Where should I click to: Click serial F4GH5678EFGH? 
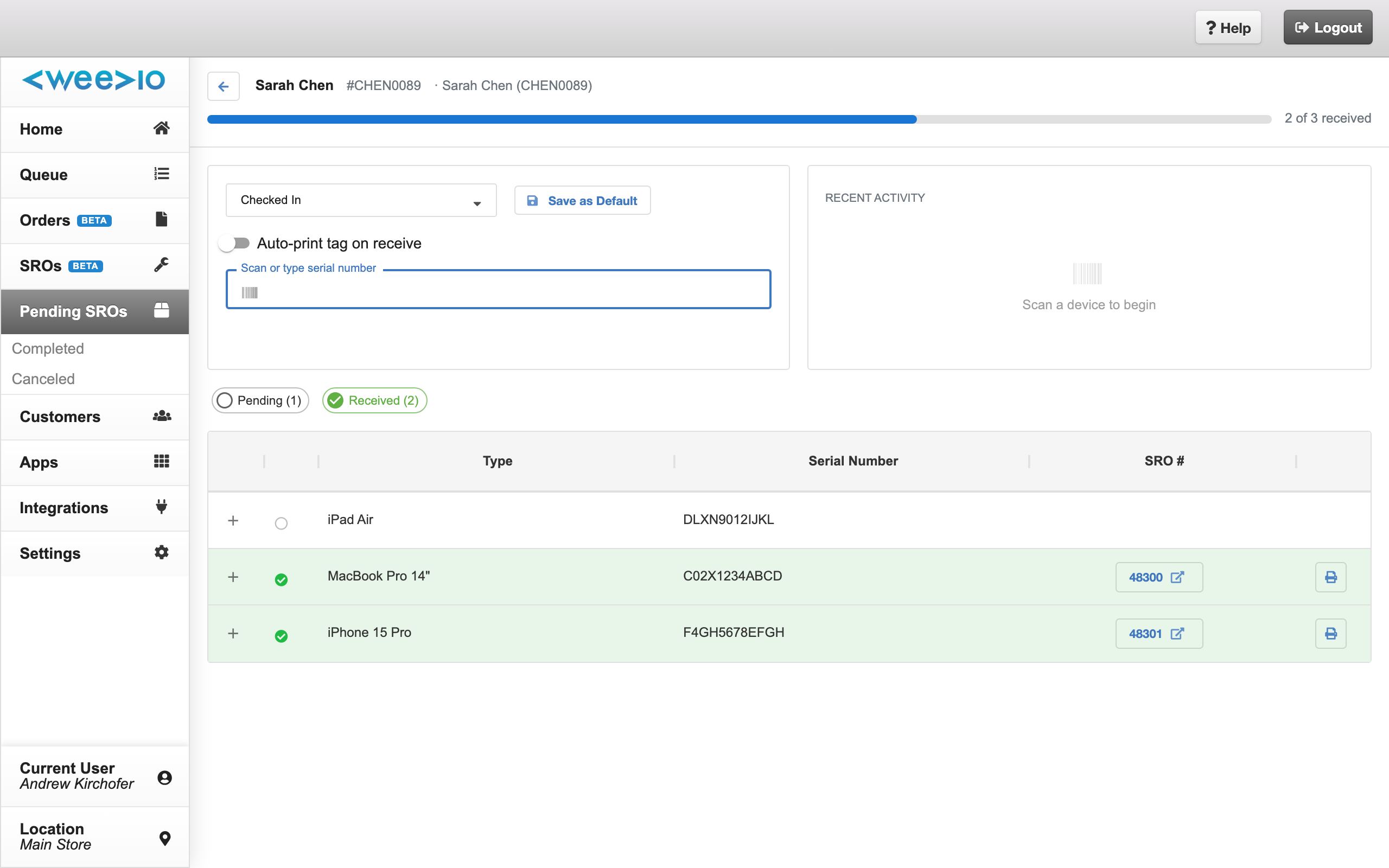point(733,632)
